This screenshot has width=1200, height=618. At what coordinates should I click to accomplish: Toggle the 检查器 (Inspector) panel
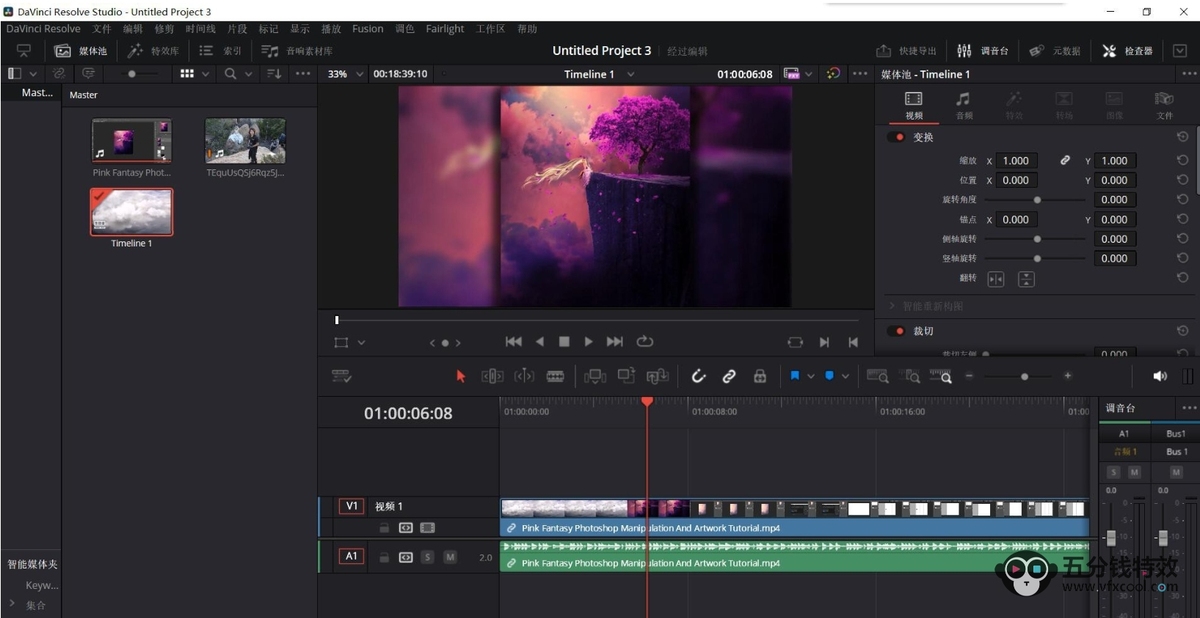tap(1127, 51)
